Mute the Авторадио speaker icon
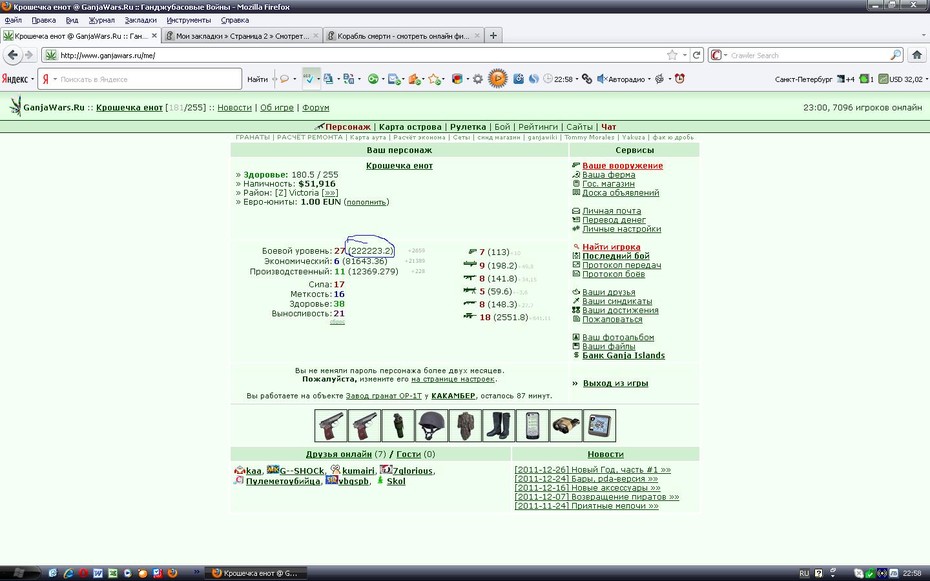The width and height of the screenshot is (930, 581). click(601, 78)
